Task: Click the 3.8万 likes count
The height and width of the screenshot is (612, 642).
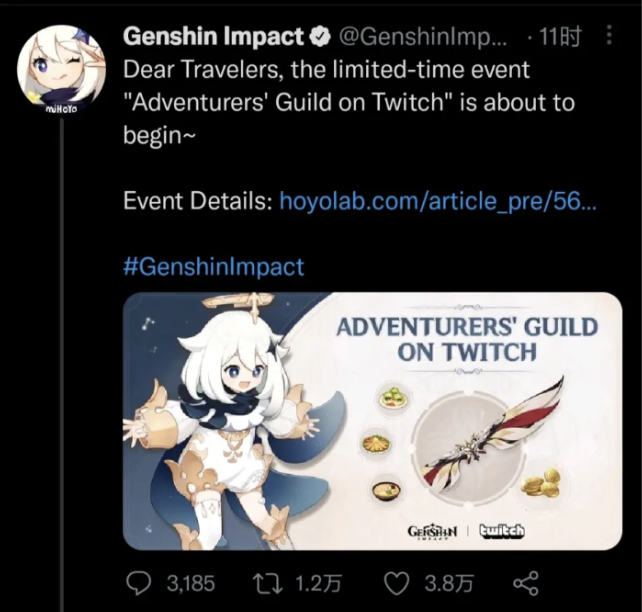Action: pyautogui.click(x=449, y=583)
